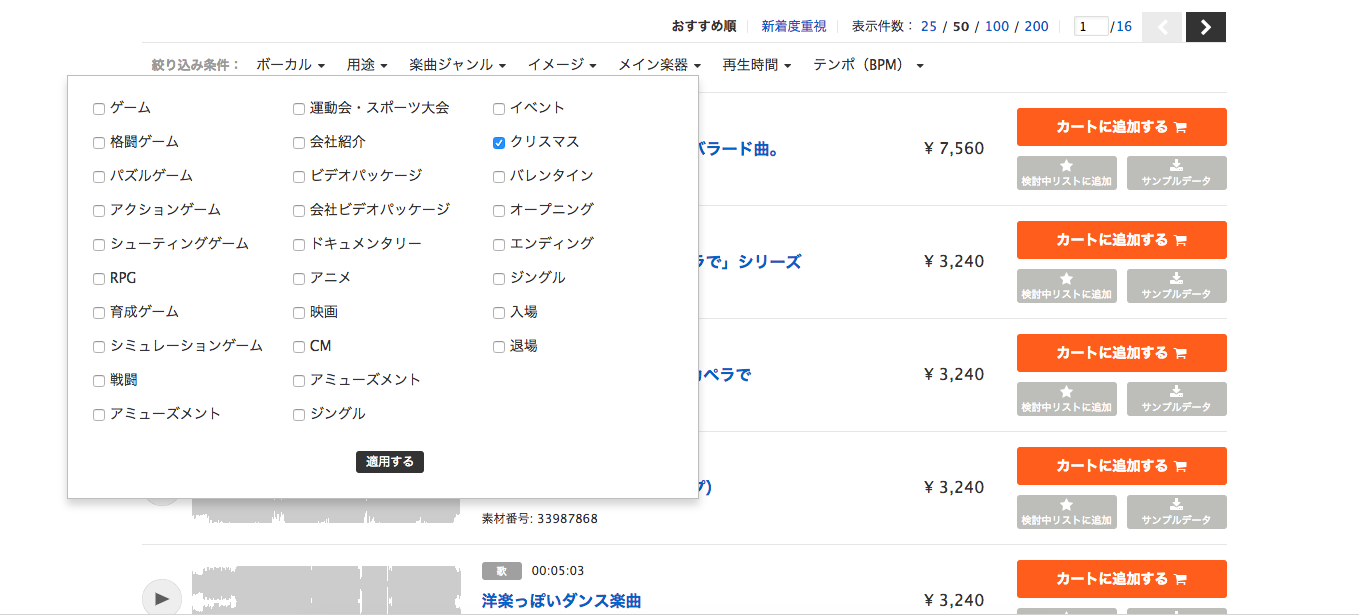The image size is (1359, 615).
Task: Check the エンディング checkbox
Action: tap(499, 245)
